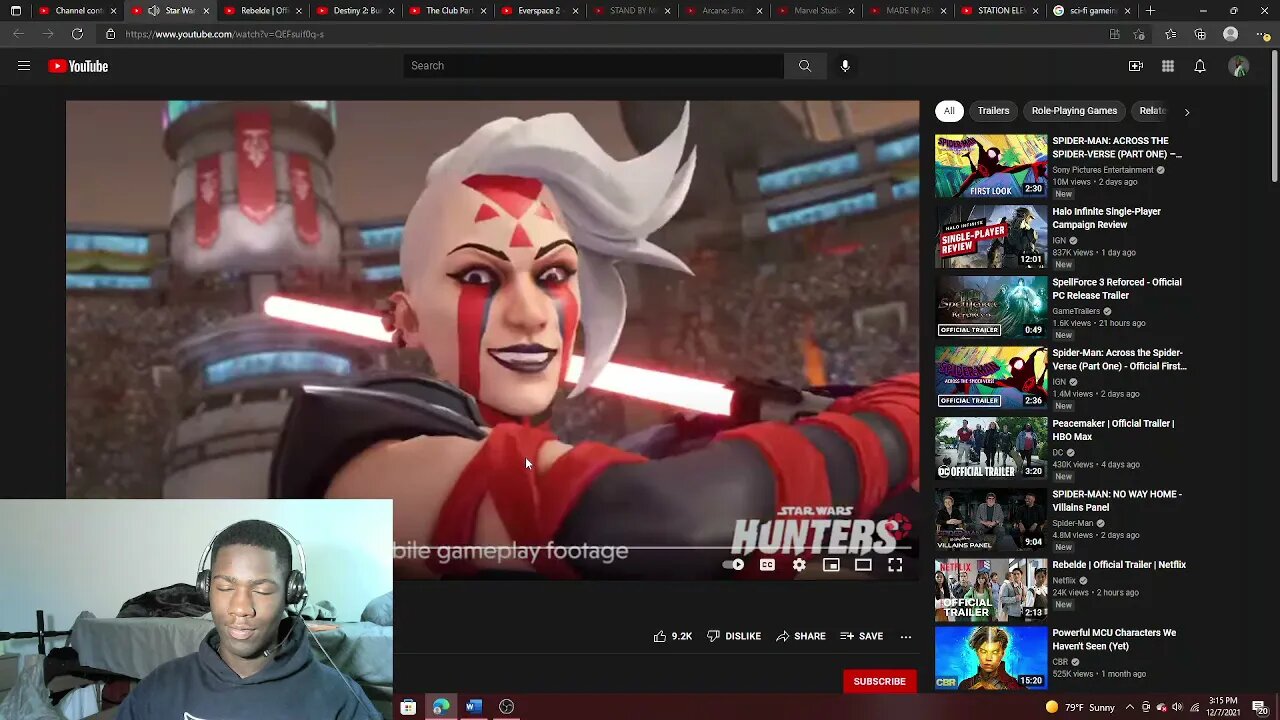Show more filter chips with arrow
Viewport: 1280px width, 720px height.
click(x=1187, y=112)
